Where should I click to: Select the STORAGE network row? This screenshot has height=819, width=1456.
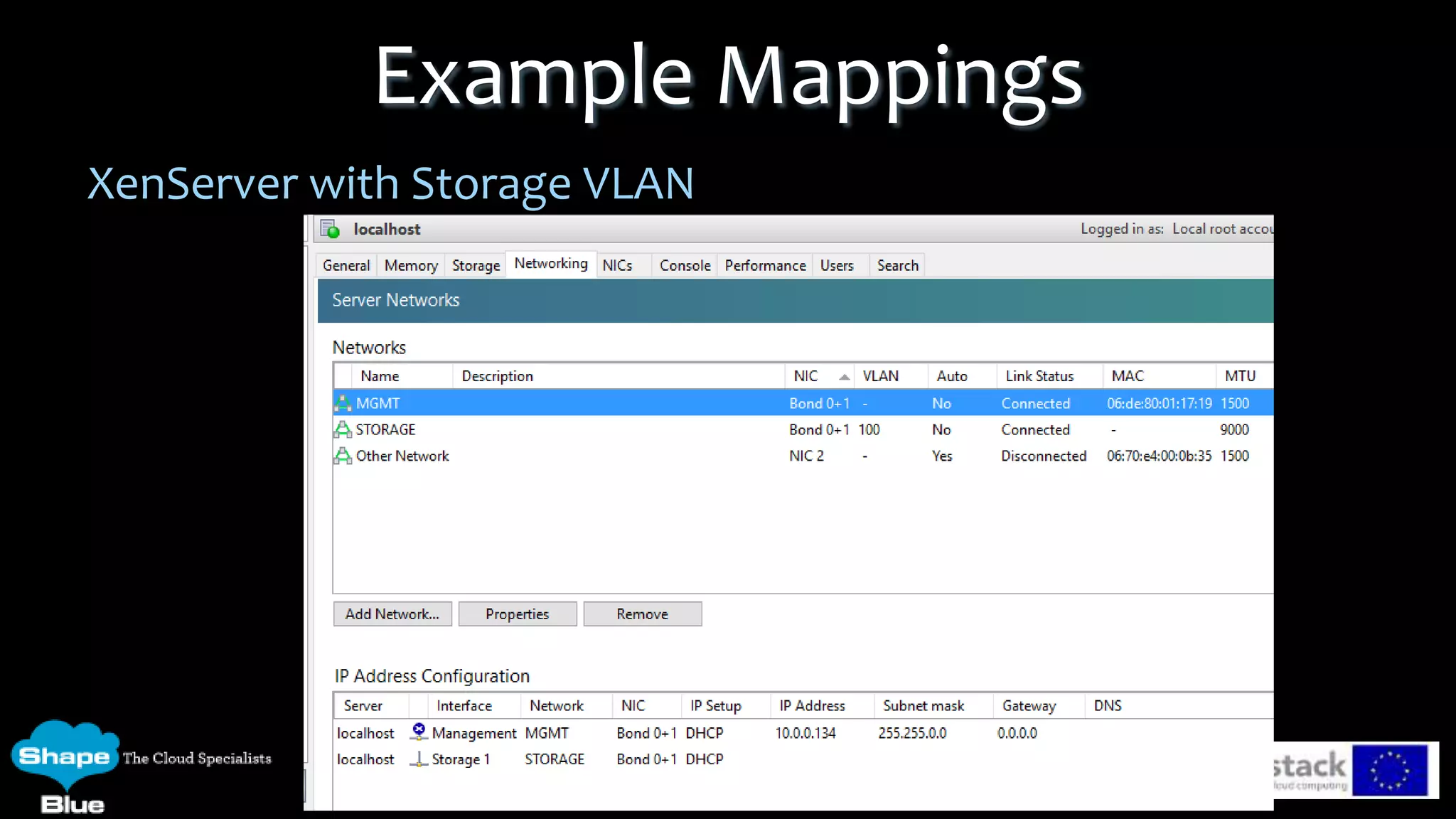pos(803,429)
